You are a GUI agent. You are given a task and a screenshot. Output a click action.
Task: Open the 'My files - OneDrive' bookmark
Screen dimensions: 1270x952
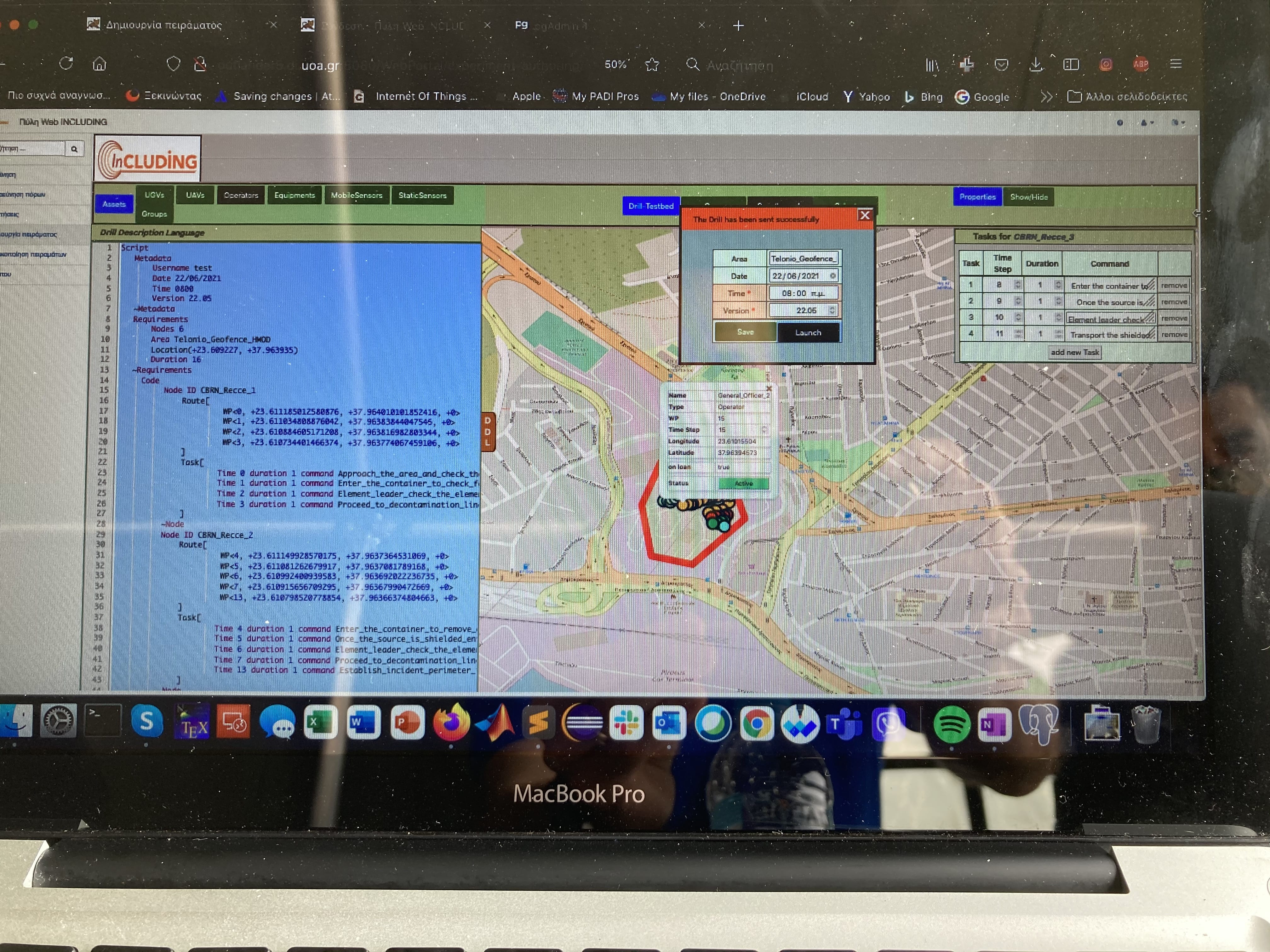[x=709, y=96]
